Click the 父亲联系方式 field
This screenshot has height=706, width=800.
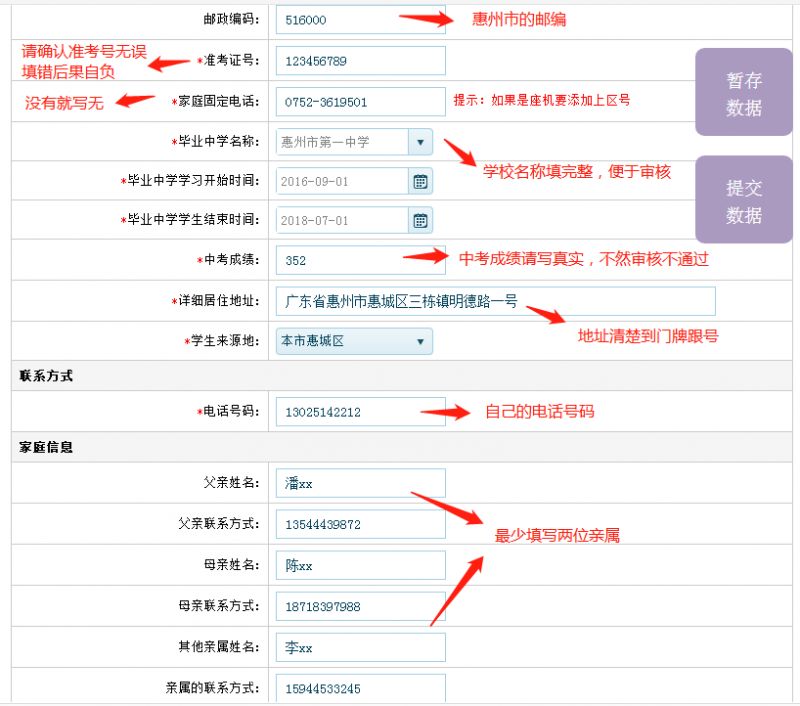(360, 525)
